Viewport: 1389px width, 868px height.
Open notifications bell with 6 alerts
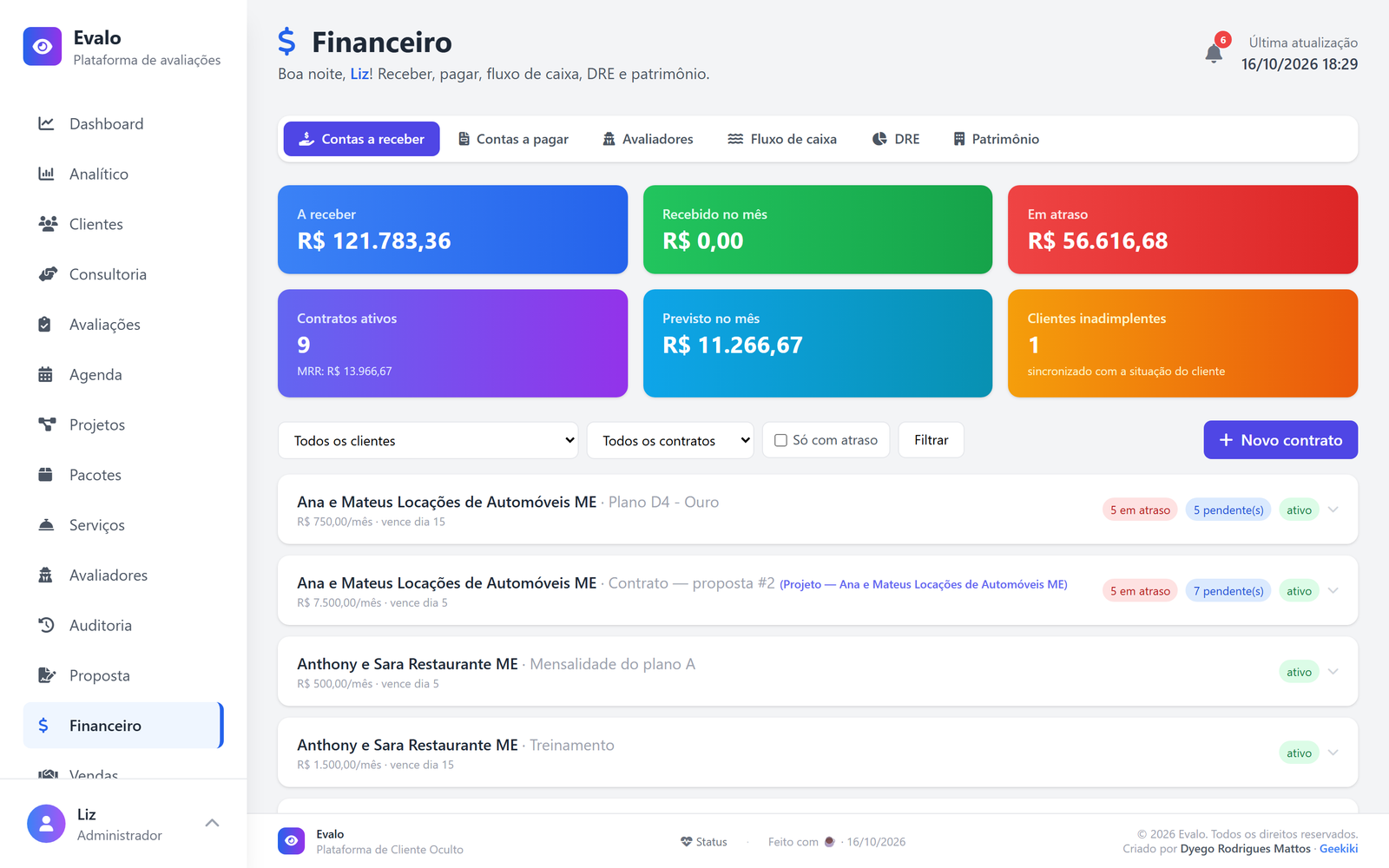pyautogui.click(x=1214, y=54)
